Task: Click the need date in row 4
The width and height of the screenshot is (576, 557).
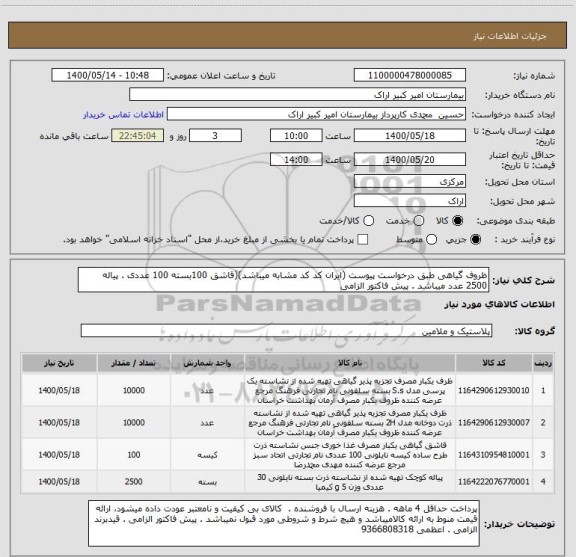Action: [x=59, y=481]
